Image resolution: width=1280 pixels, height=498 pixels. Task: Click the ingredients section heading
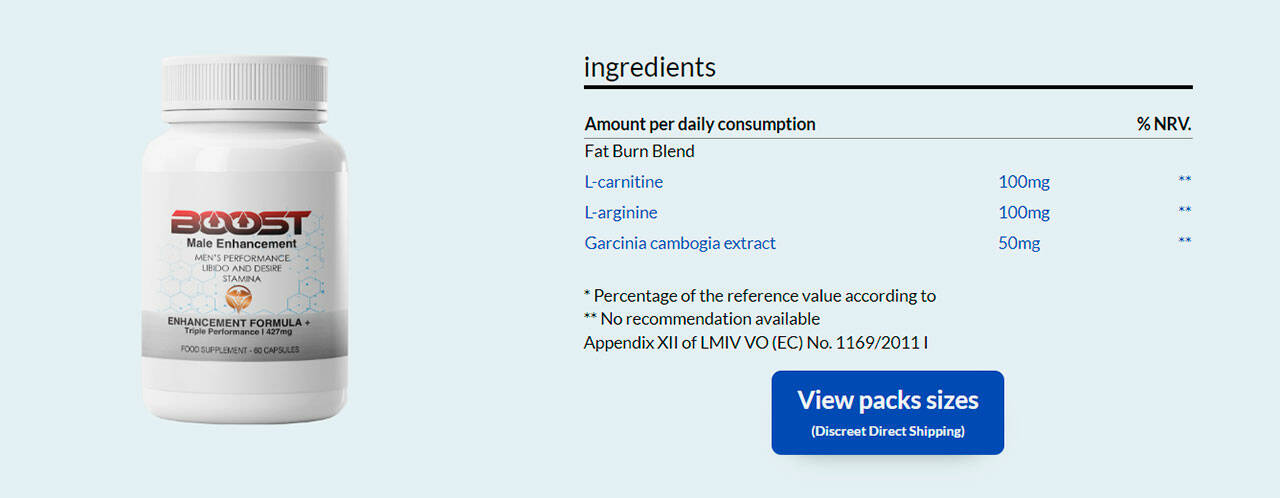point(650,67)
